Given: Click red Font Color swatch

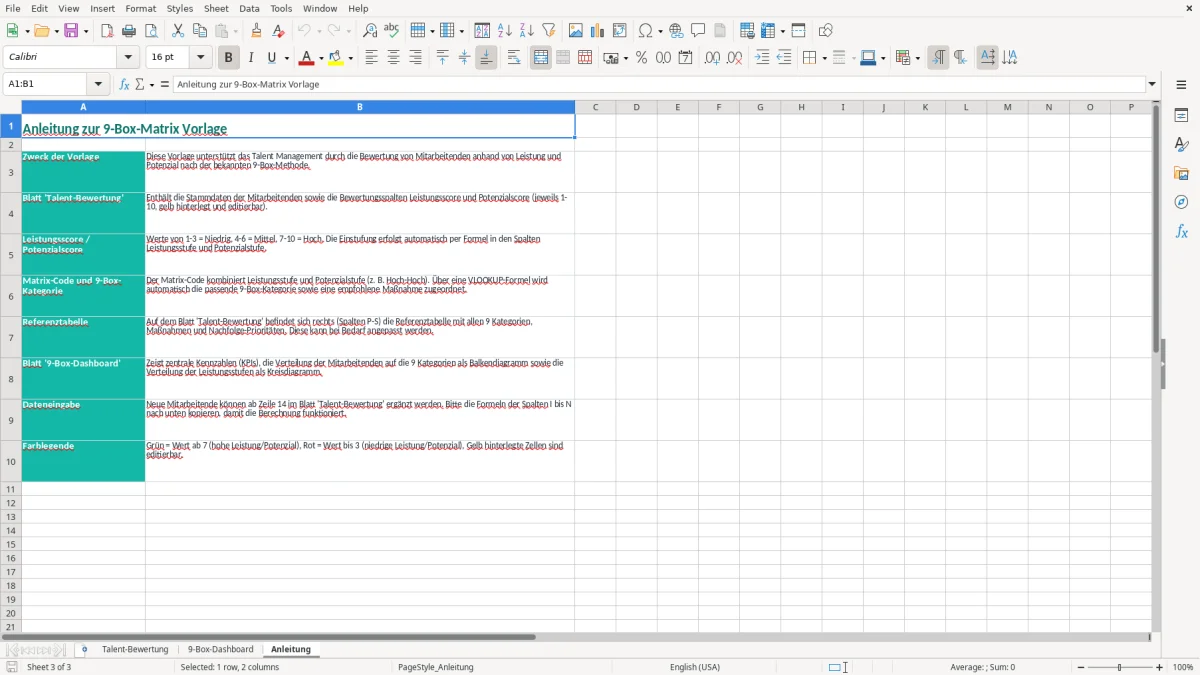Looking at the screenshot, I should point(308,58).
